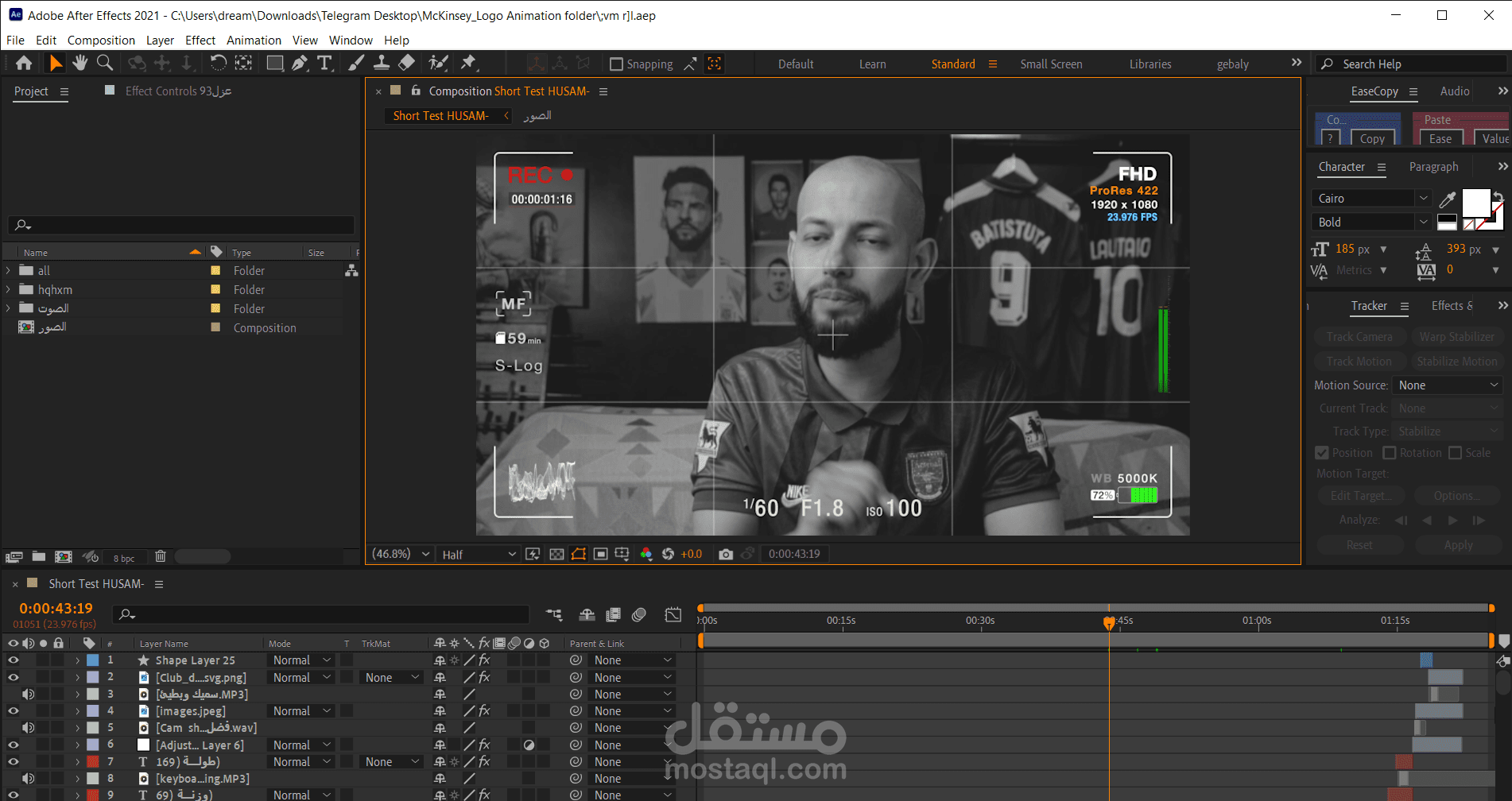Hide the images.jpeg layer
1512x801 pixels.
tap(13, 710)
